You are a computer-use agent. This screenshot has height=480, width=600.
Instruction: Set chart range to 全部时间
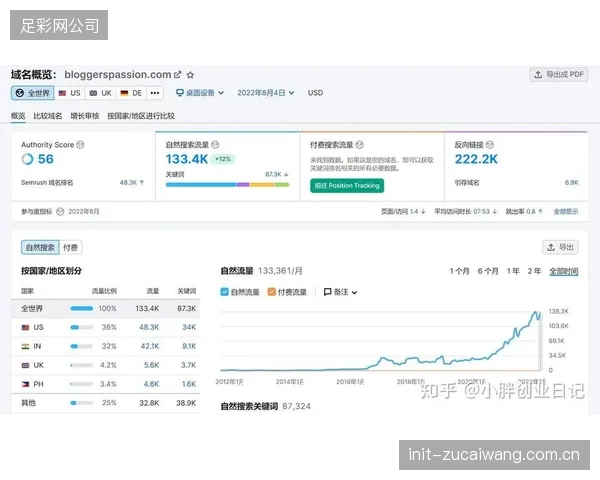[564, 271]
